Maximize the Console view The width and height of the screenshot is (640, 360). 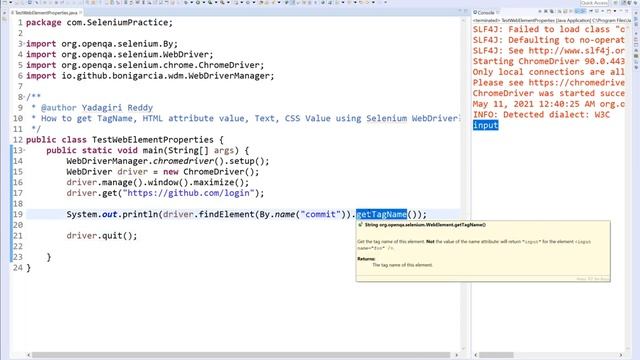tap(627, 11)
